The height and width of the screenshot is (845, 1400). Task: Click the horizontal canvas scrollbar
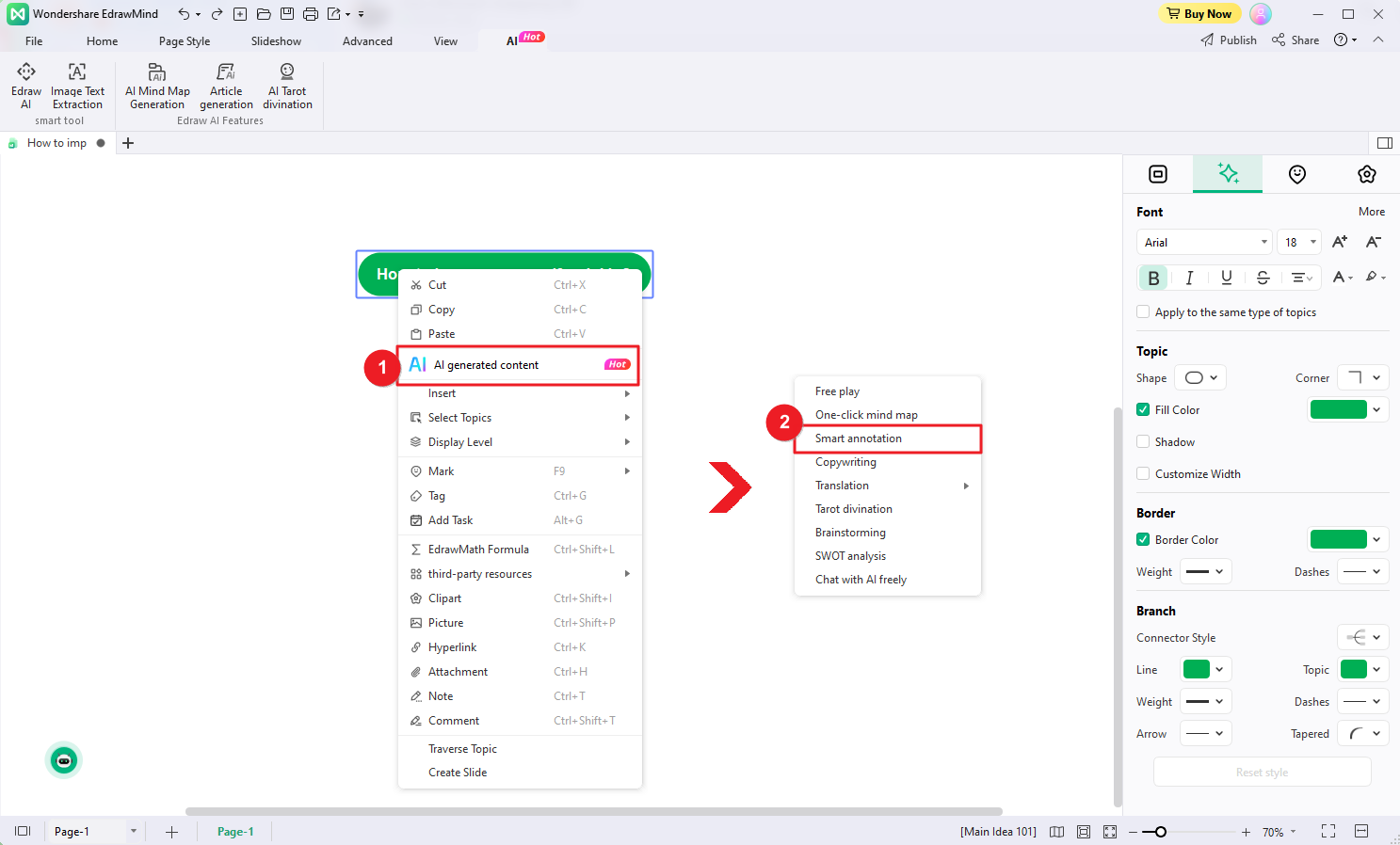point(593,811)
